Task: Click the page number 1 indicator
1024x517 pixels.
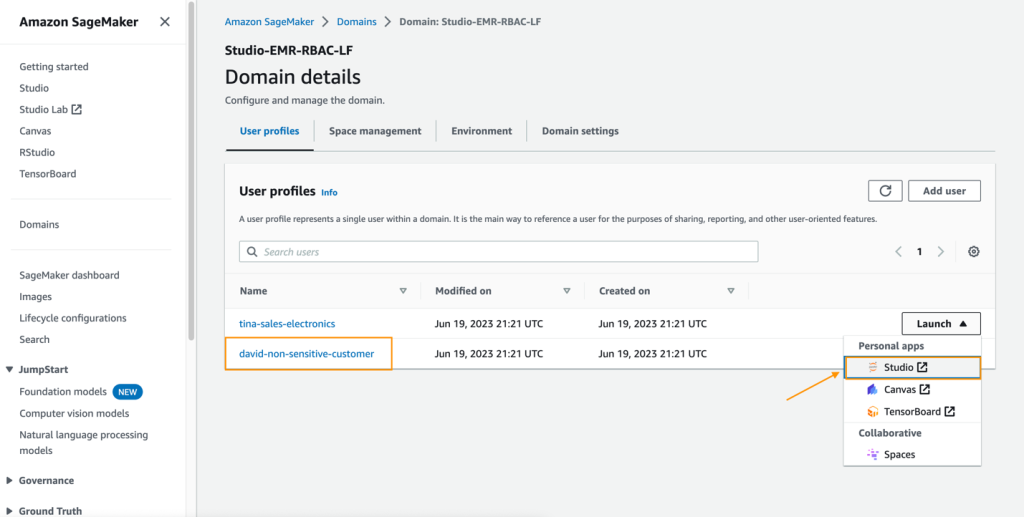Action: (920, 252)
